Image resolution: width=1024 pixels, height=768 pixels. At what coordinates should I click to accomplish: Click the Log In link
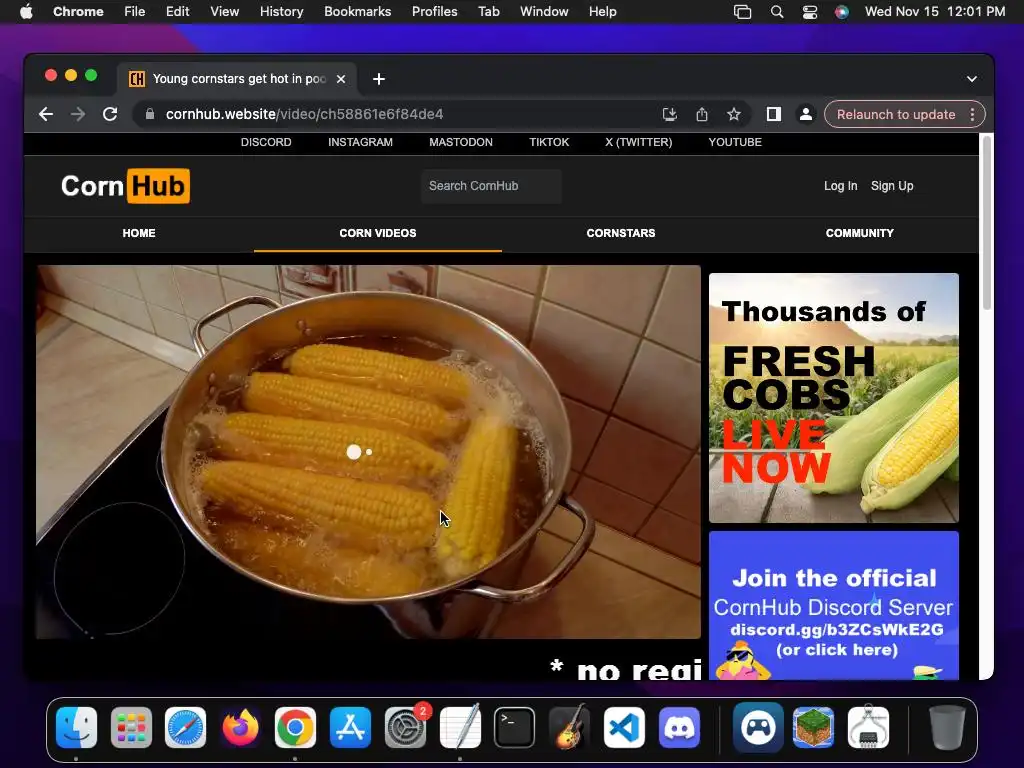tap(840, 186)
